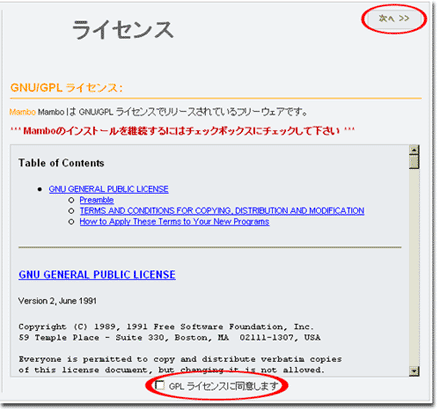The image size is (440, 411).
Task: Click the license scrollbar thumb
Action: (414, 162)
